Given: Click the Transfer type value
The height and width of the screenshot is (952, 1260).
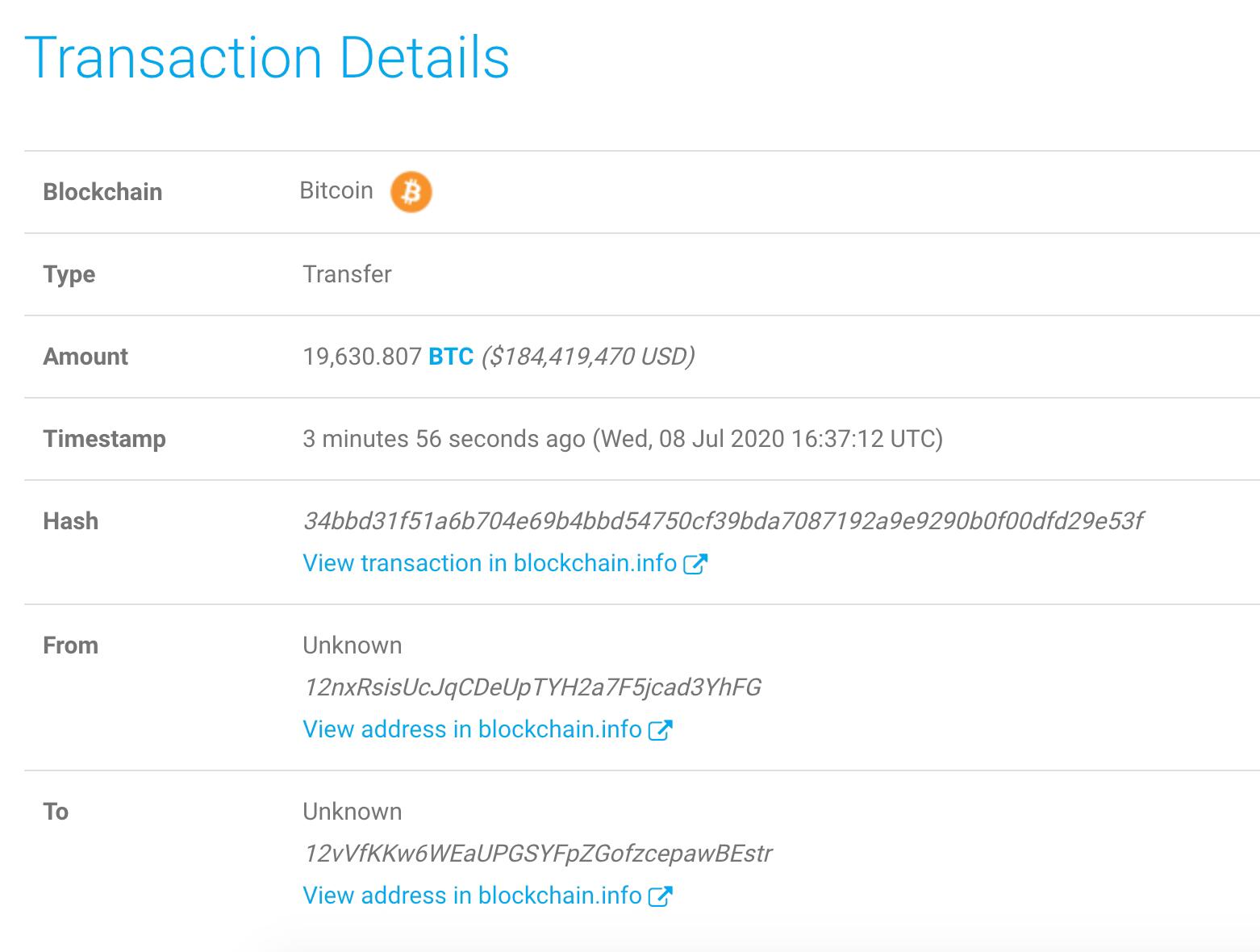Looking at the screenshot, I should (346, 273).
